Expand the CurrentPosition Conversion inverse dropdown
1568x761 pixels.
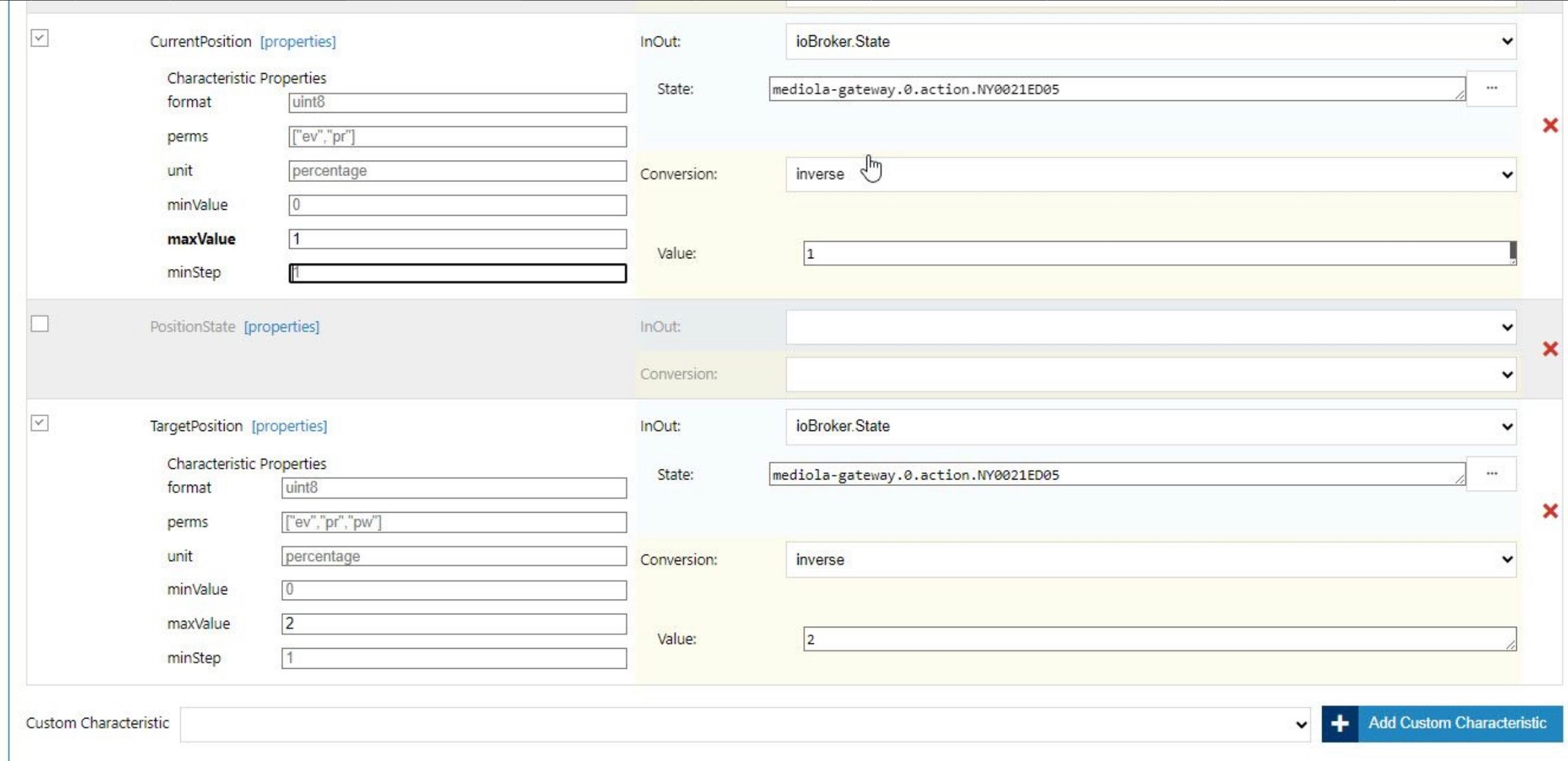click(1150, 175)
